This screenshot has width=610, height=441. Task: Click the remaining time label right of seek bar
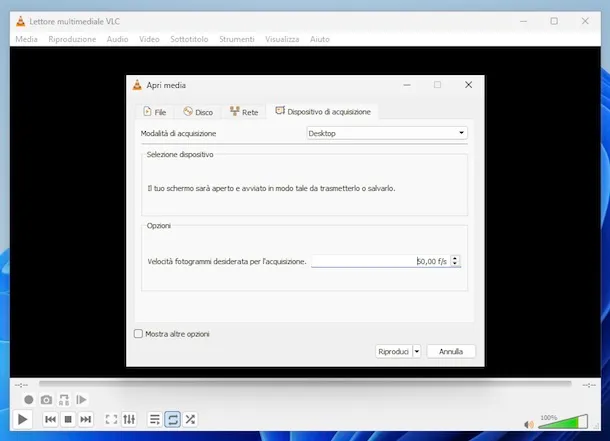(589, 385)
